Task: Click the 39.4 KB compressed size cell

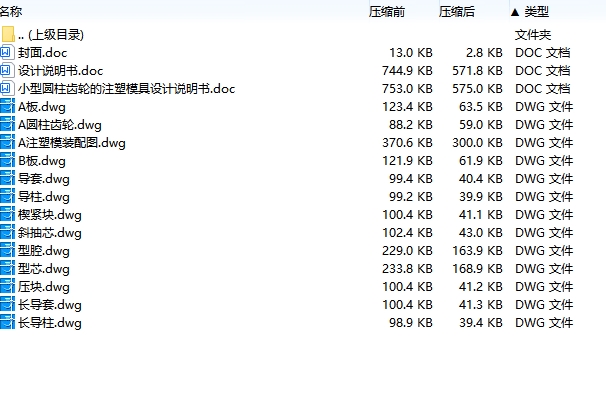Action: click(481, 323)
